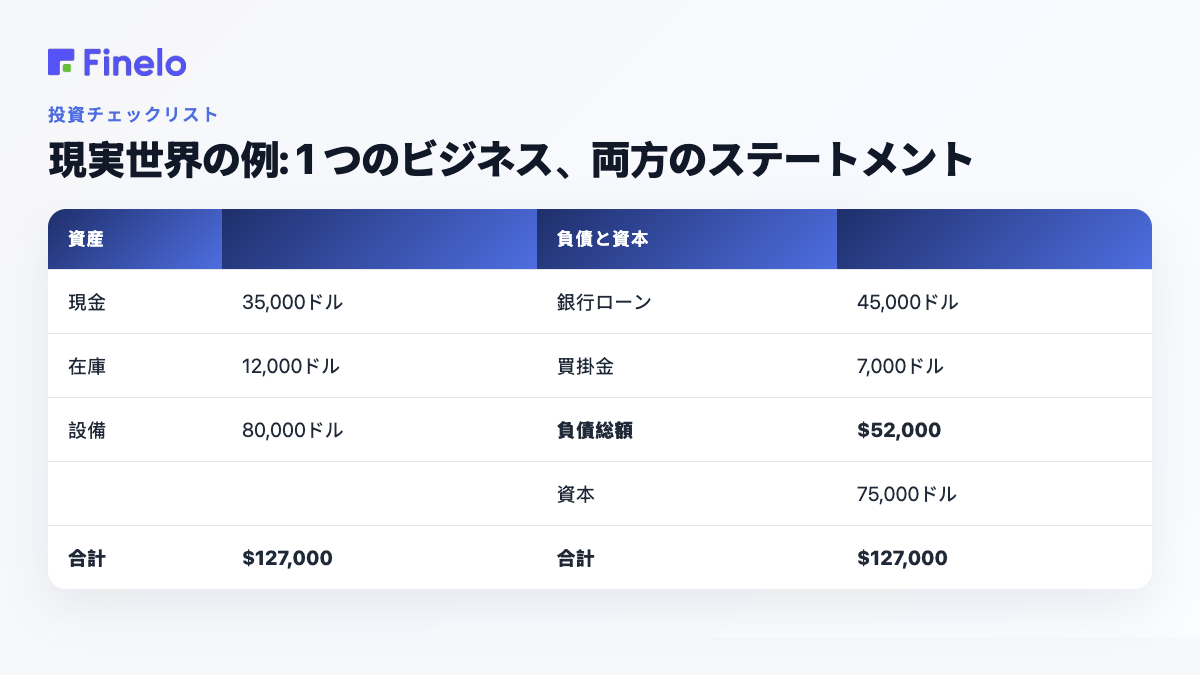Click the 銀行ローン row label
Image resolution: width=1200 pixels, height=675 pixels.
click(604, 302)
